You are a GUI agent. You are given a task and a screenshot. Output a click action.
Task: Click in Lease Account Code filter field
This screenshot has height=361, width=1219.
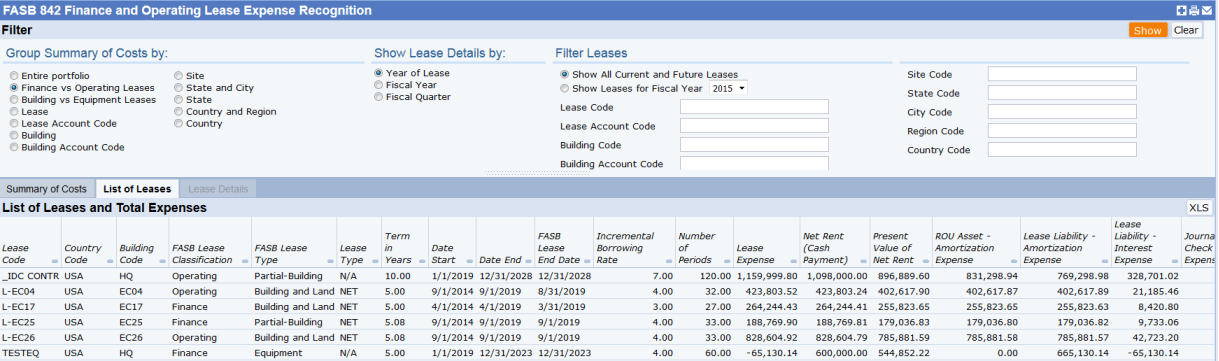[x=754, y=126]
